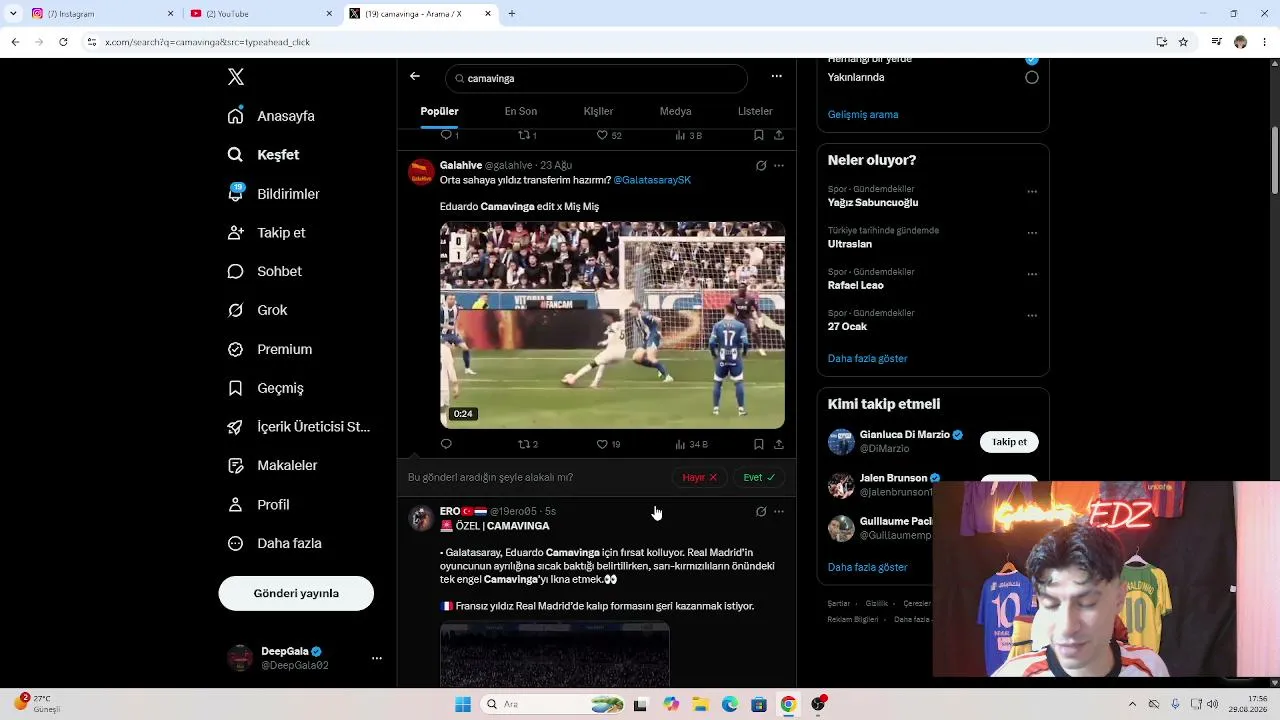Open Takip et in the sidebar
This screenshot has height=720, width=1280.
[x=266, y=233]
